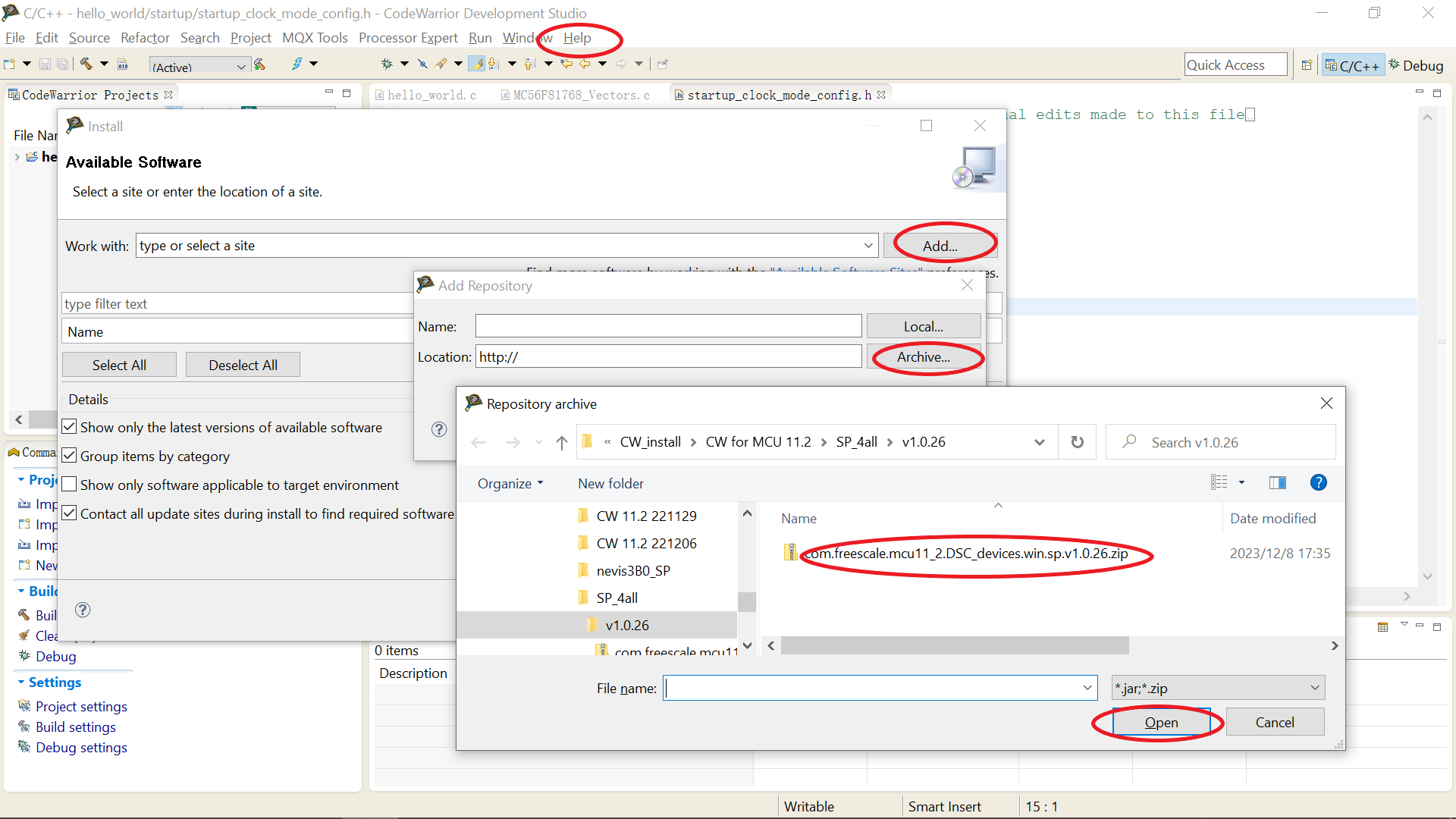Click the highlighted marker toolbar icon
Image resolution: width=1456 pixels, height=819 pixels.
click(x=477, y=64)
